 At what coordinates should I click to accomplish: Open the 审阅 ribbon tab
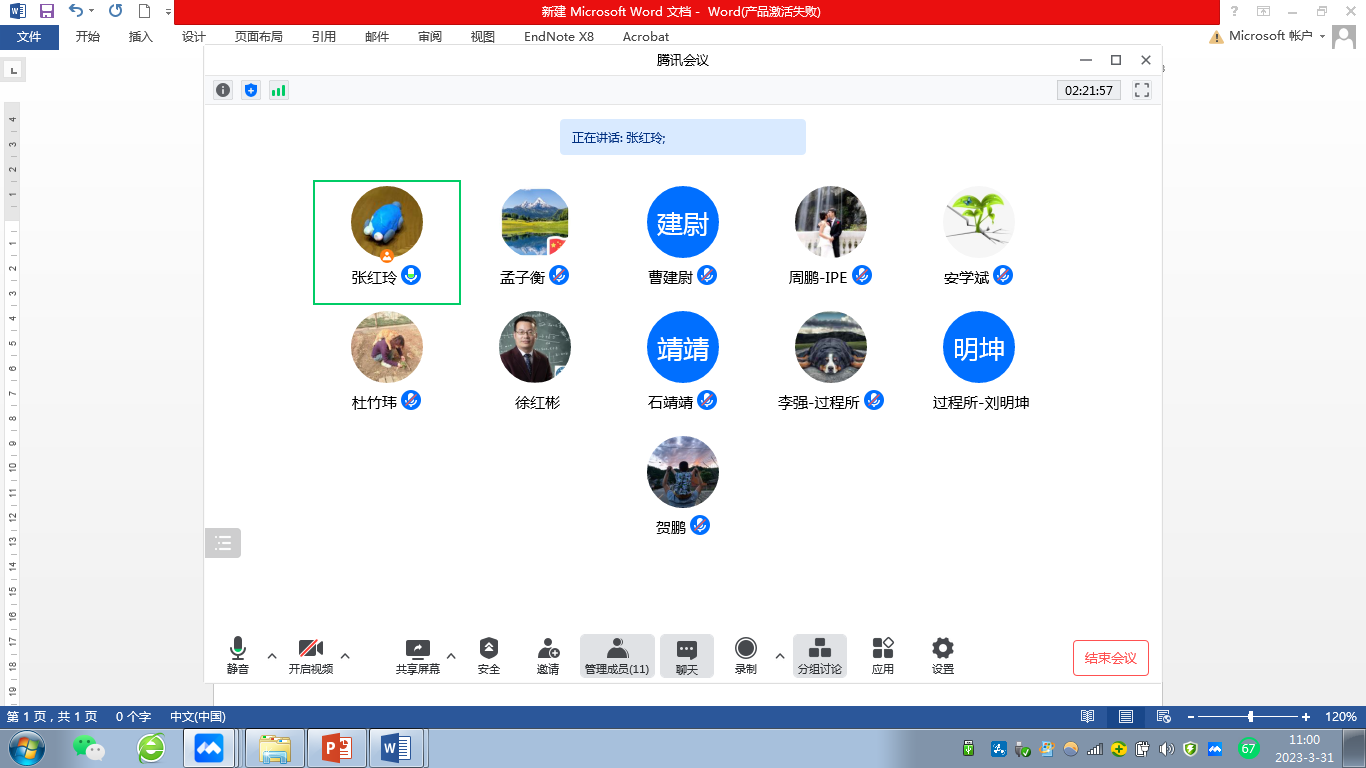tap(430, 37)
